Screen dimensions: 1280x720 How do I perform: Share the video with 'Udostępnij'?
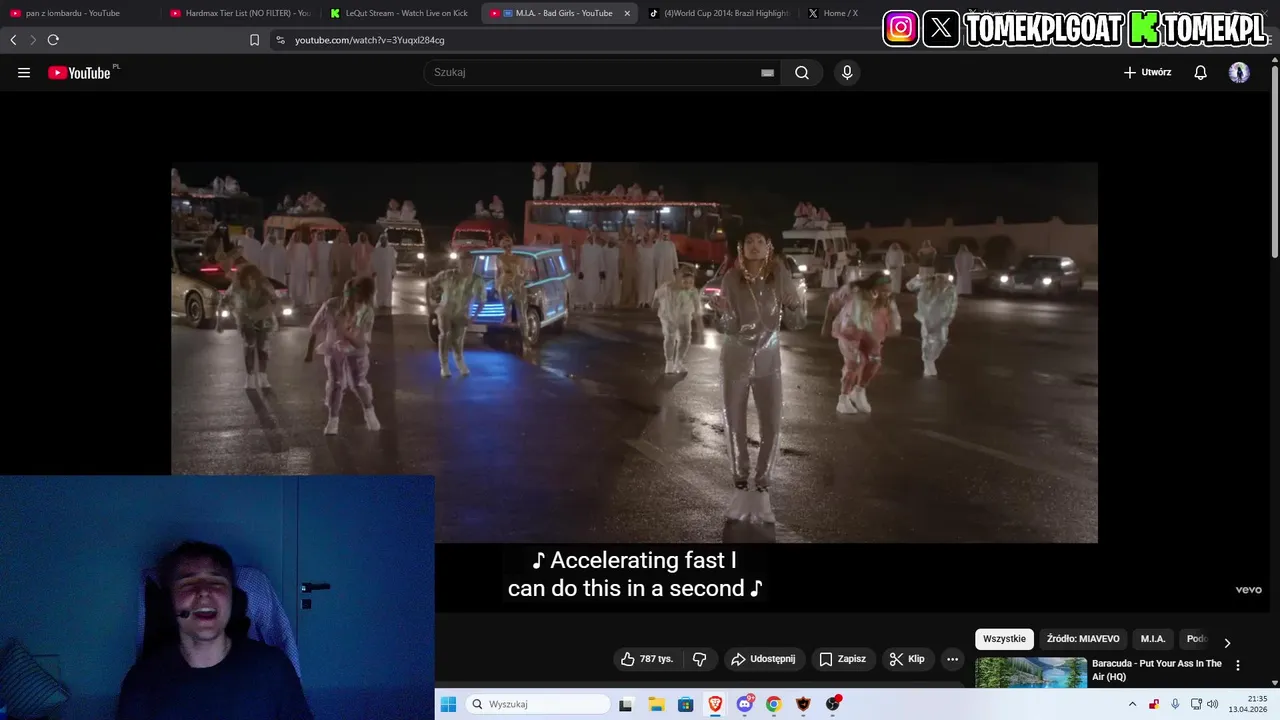coord(764,659)
